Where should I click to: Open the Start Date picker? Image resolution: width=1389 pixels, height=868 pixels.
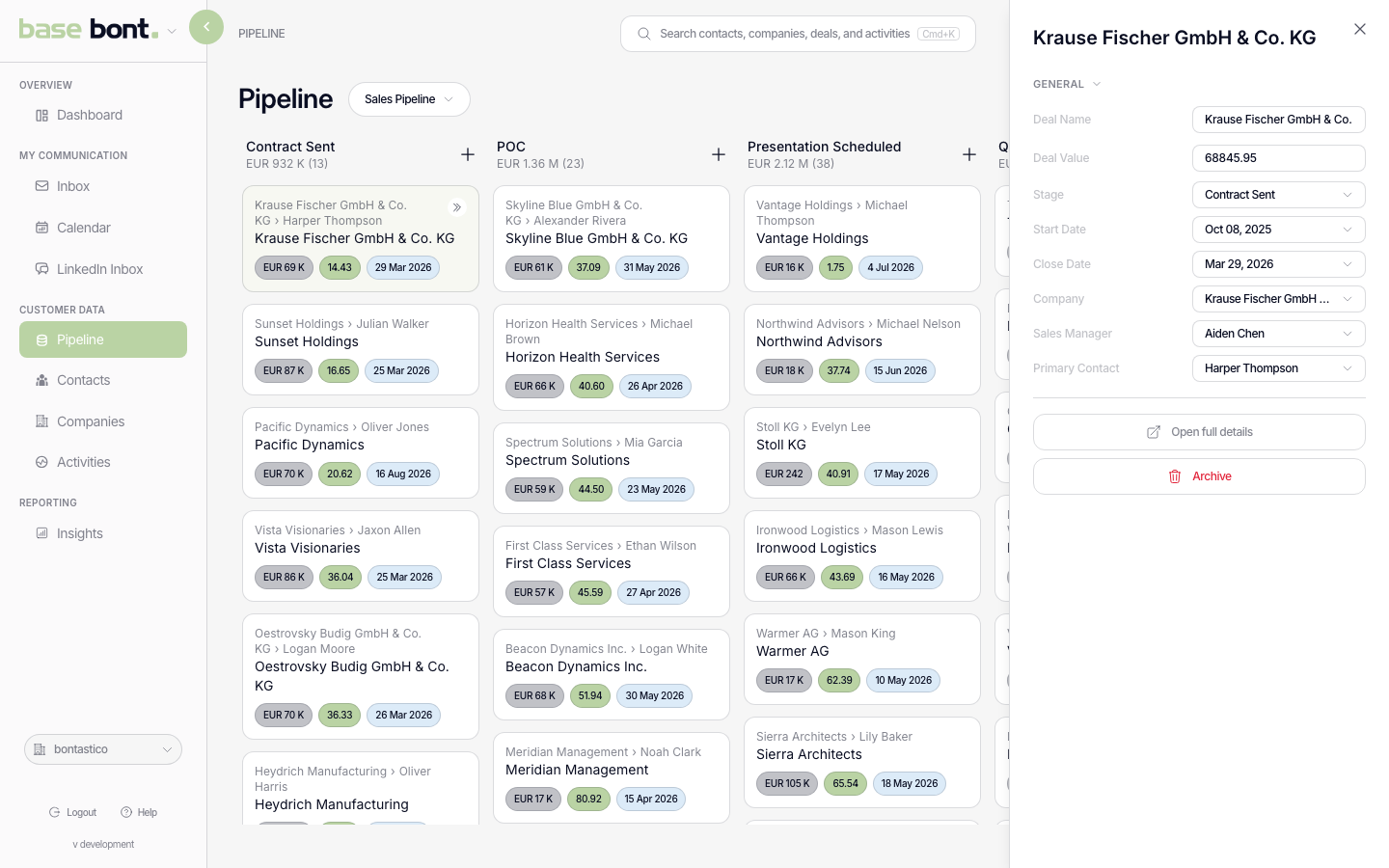coord(1279,230)
